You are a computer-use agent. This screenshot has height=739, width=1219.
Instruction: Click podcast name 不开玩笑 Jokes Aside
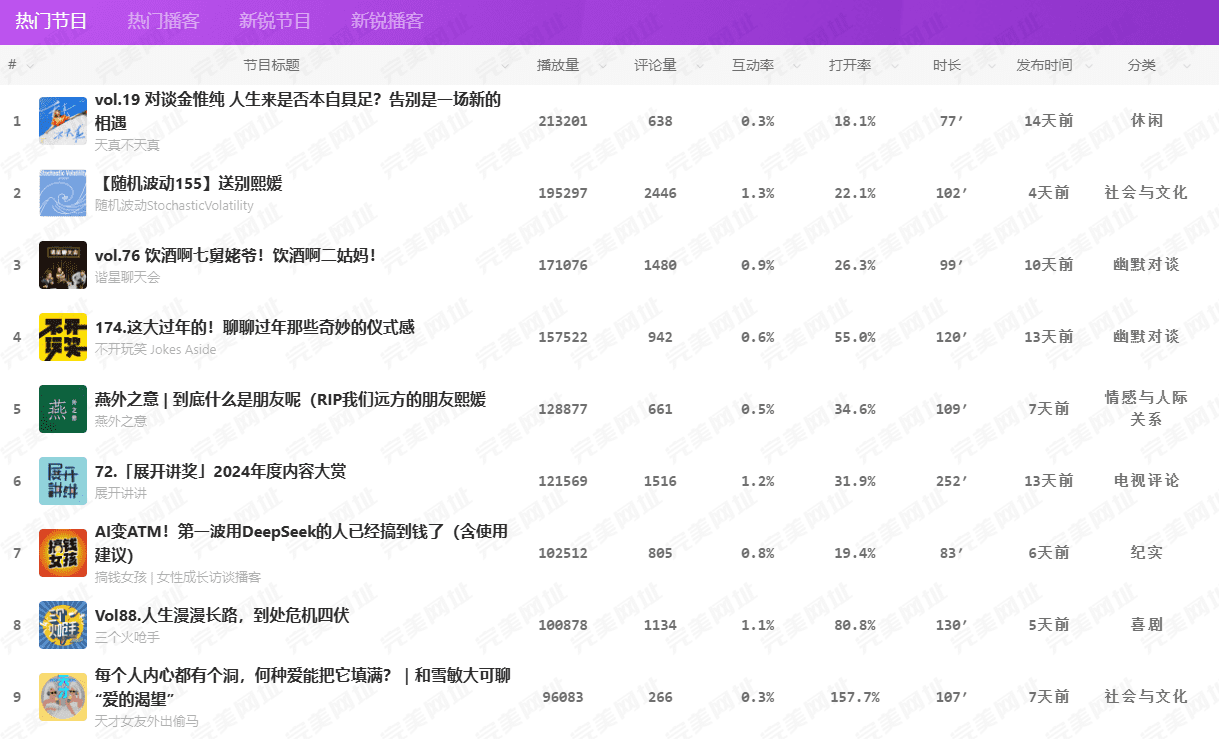pyautogui.click(x=155, y=349)
